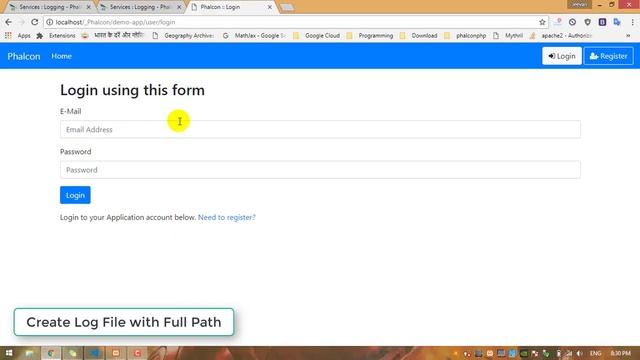Click the blue B extension icon
The width and height of the screenshot is (640, 360).
[x=602, y=22]
